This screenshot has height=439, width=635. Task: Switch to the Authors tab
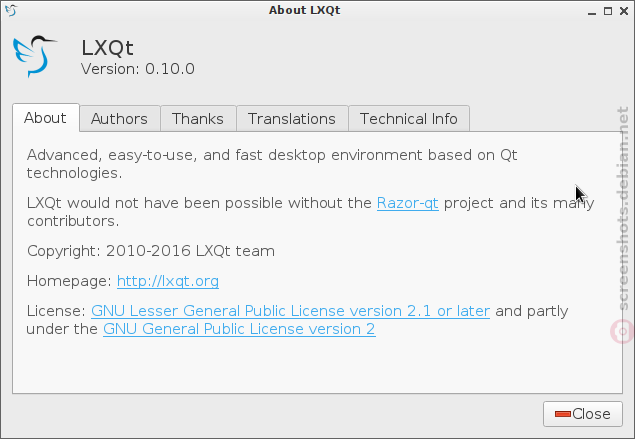coord(119,119)
